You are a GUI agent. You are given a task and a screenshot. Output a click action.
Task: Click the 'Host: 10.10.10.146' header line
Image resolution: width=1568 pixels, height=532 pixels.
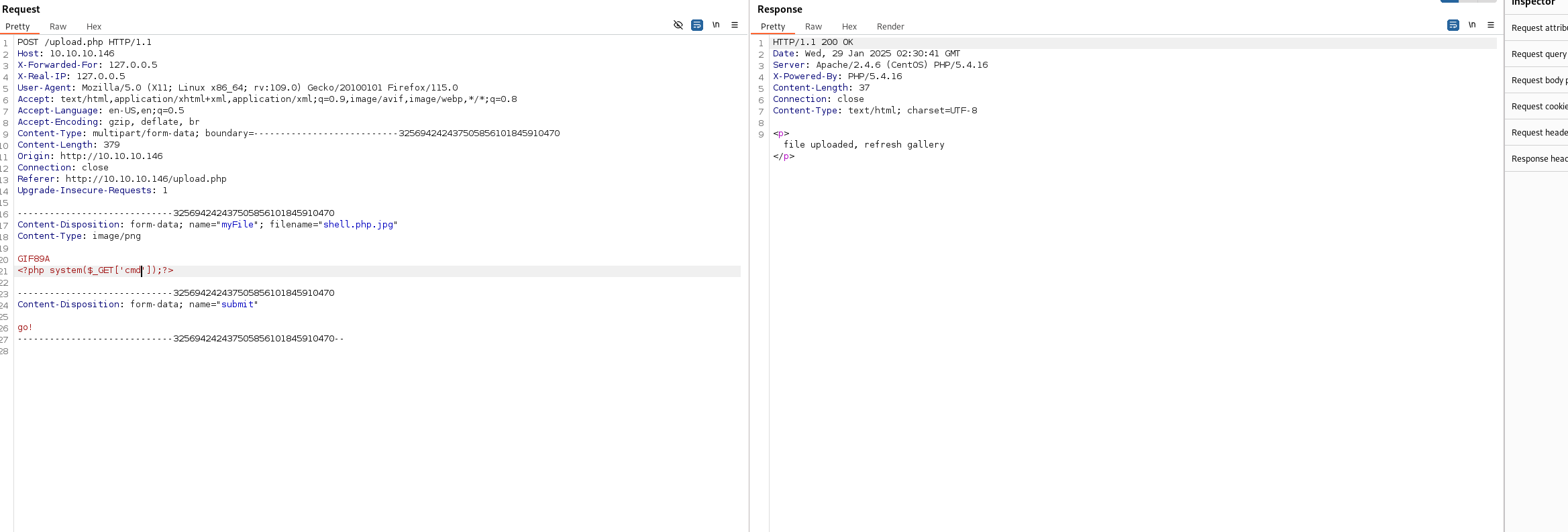pos(66,54)
